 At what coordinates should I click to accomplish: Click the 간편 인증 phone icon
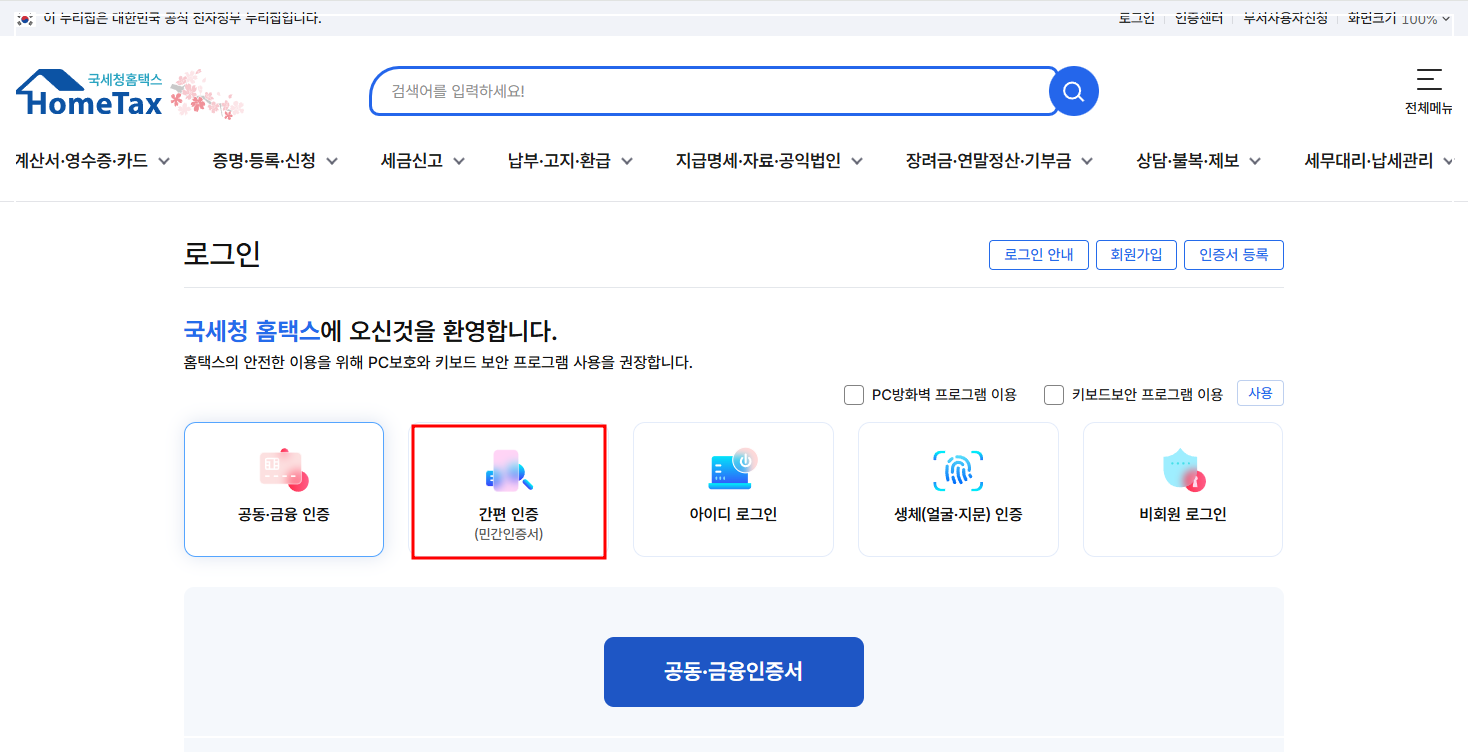(509, 470)
